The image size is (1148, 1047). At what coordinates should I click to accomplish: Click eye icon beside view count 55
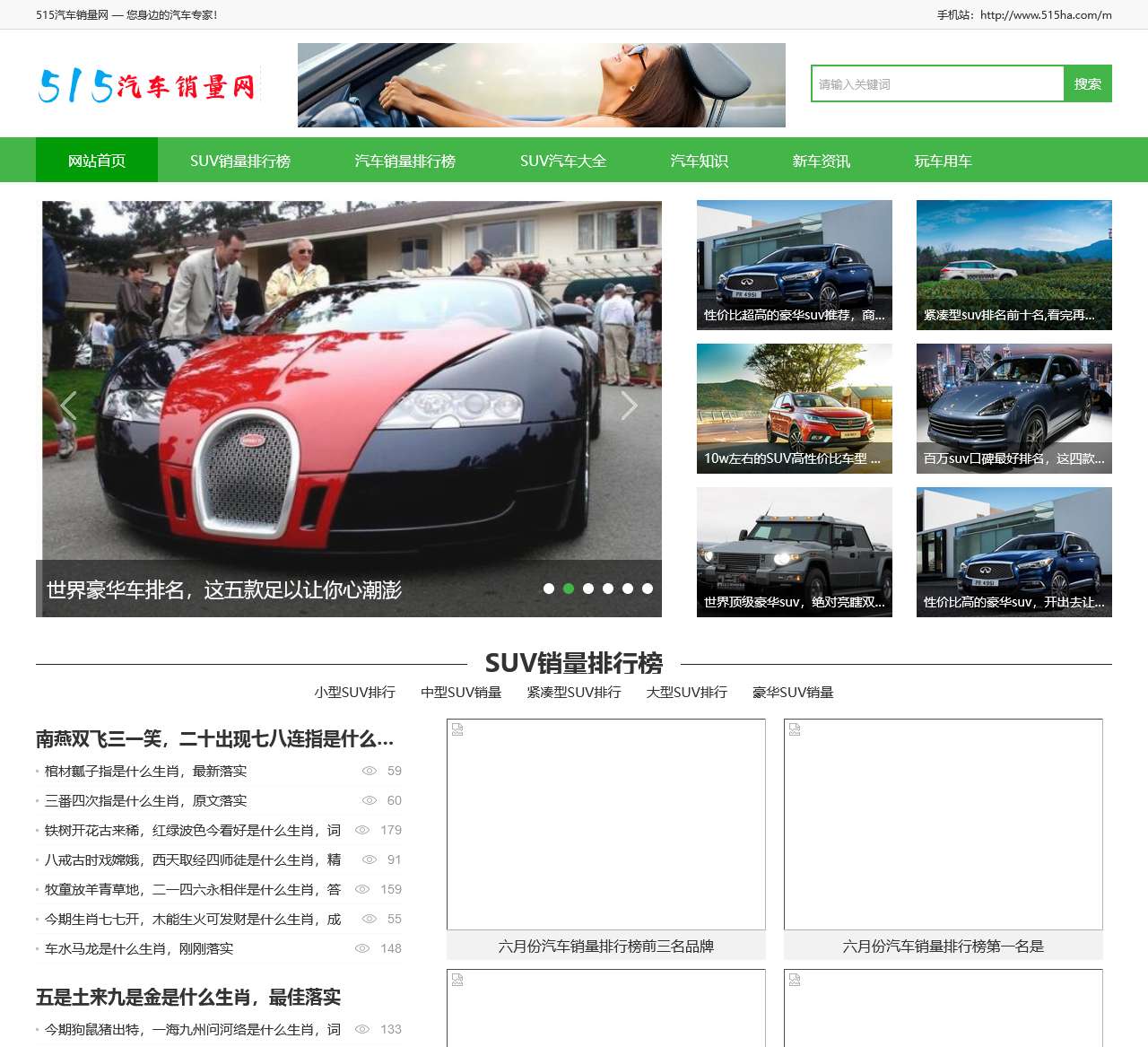coord(369,919)
